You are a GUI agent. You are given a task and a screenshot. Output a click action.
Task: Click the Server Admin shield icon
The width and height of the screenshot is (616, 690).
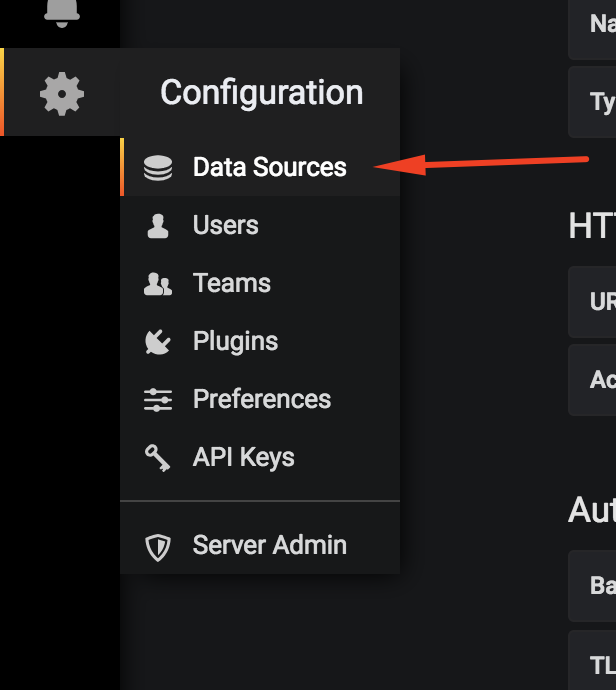click(x=157, y=546)
